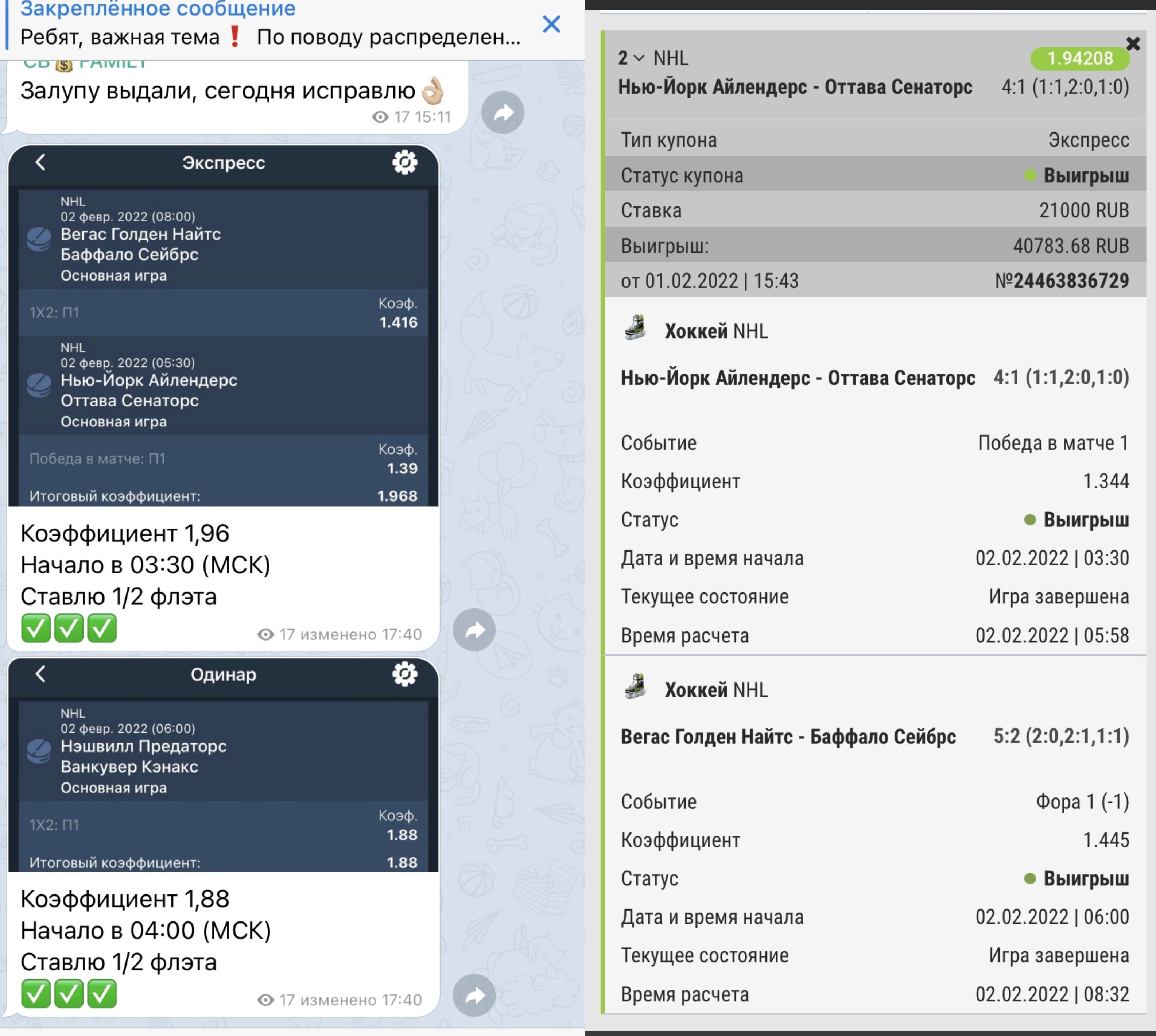Click the winnings value 40783.68 RUB
This screenshot has height=1036, width=1156.
(x=1071, y=246)
